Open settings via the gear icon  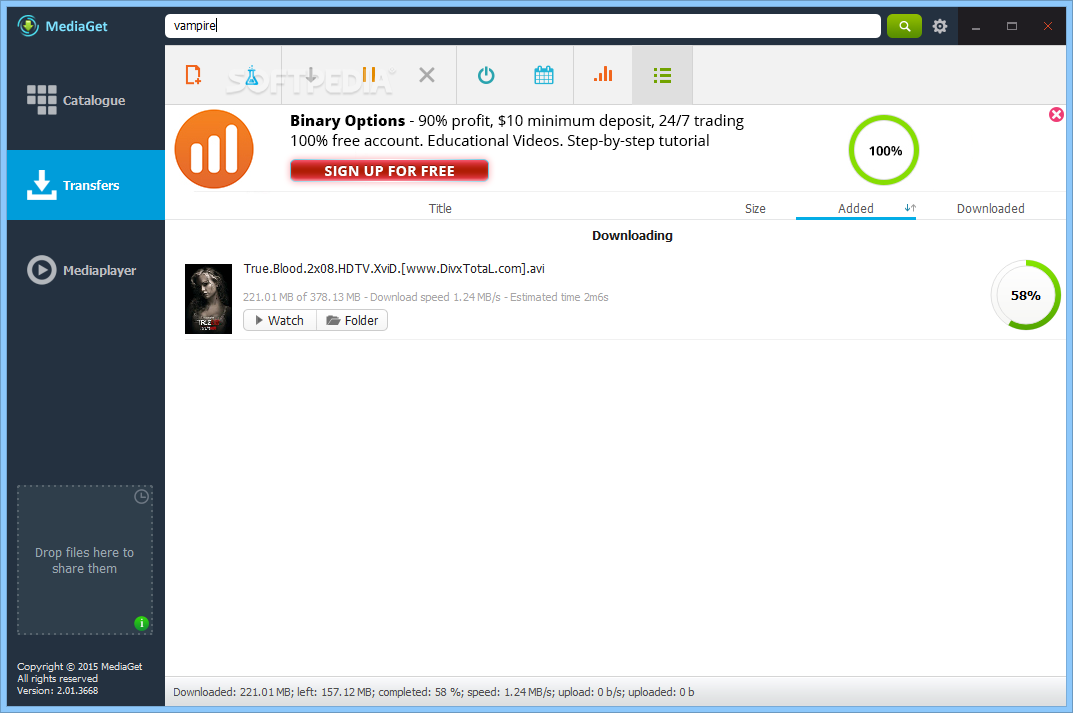[940, 26]
